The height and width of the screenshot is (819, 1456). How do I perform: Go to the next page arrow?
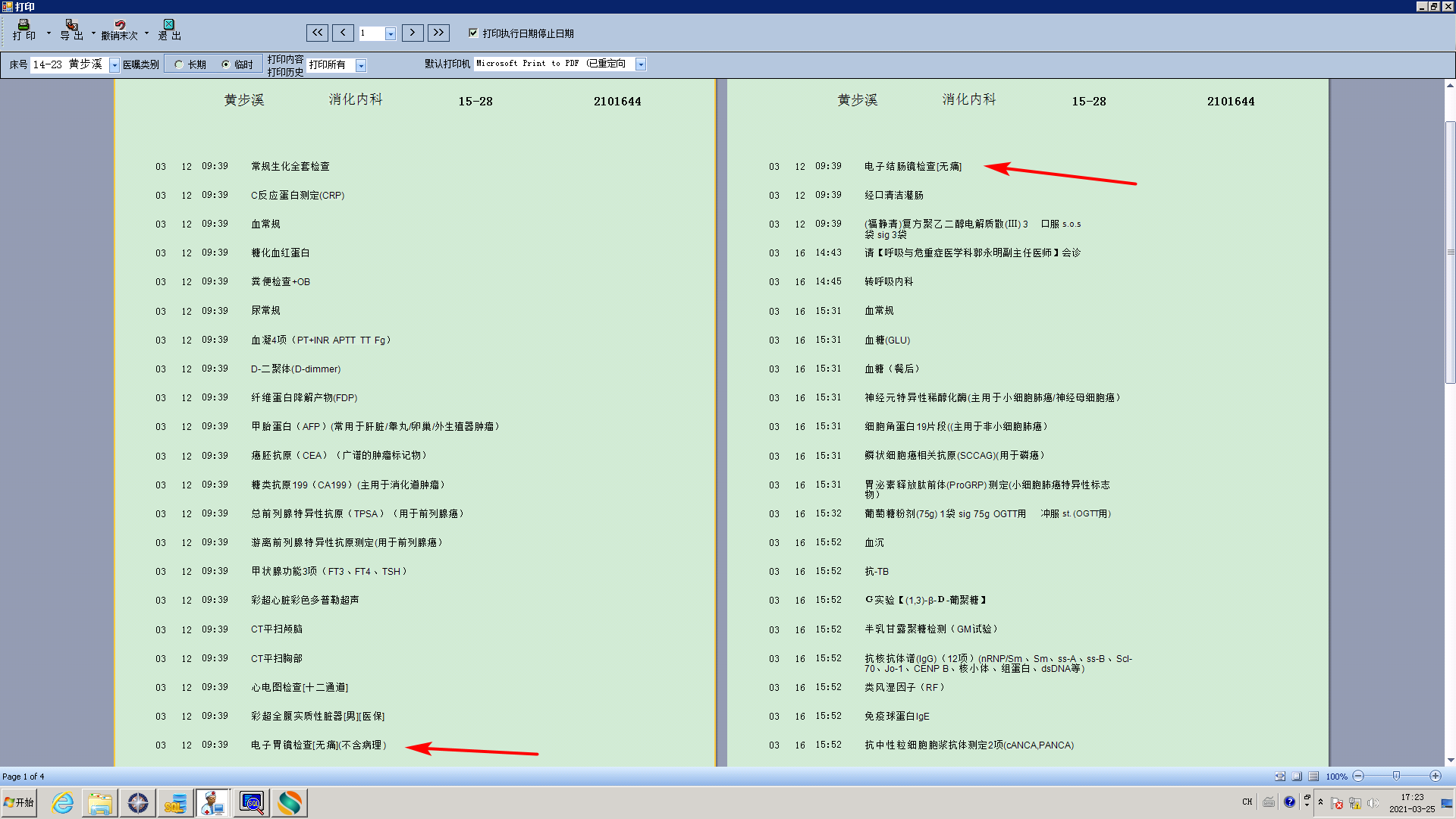(x=412, y=33)
